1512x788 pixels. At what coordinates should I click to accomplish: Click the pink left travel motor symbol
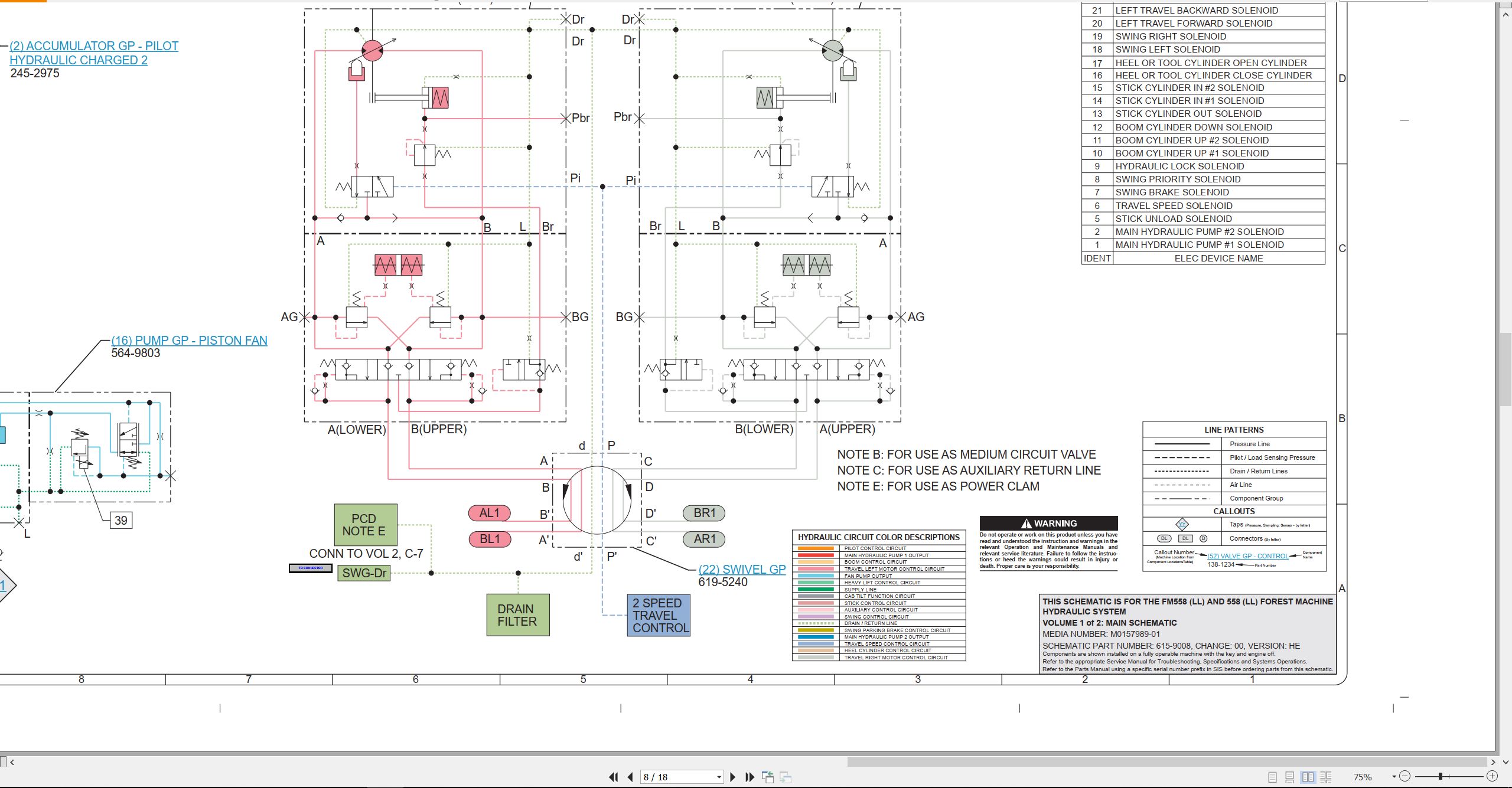click(372, 51)
